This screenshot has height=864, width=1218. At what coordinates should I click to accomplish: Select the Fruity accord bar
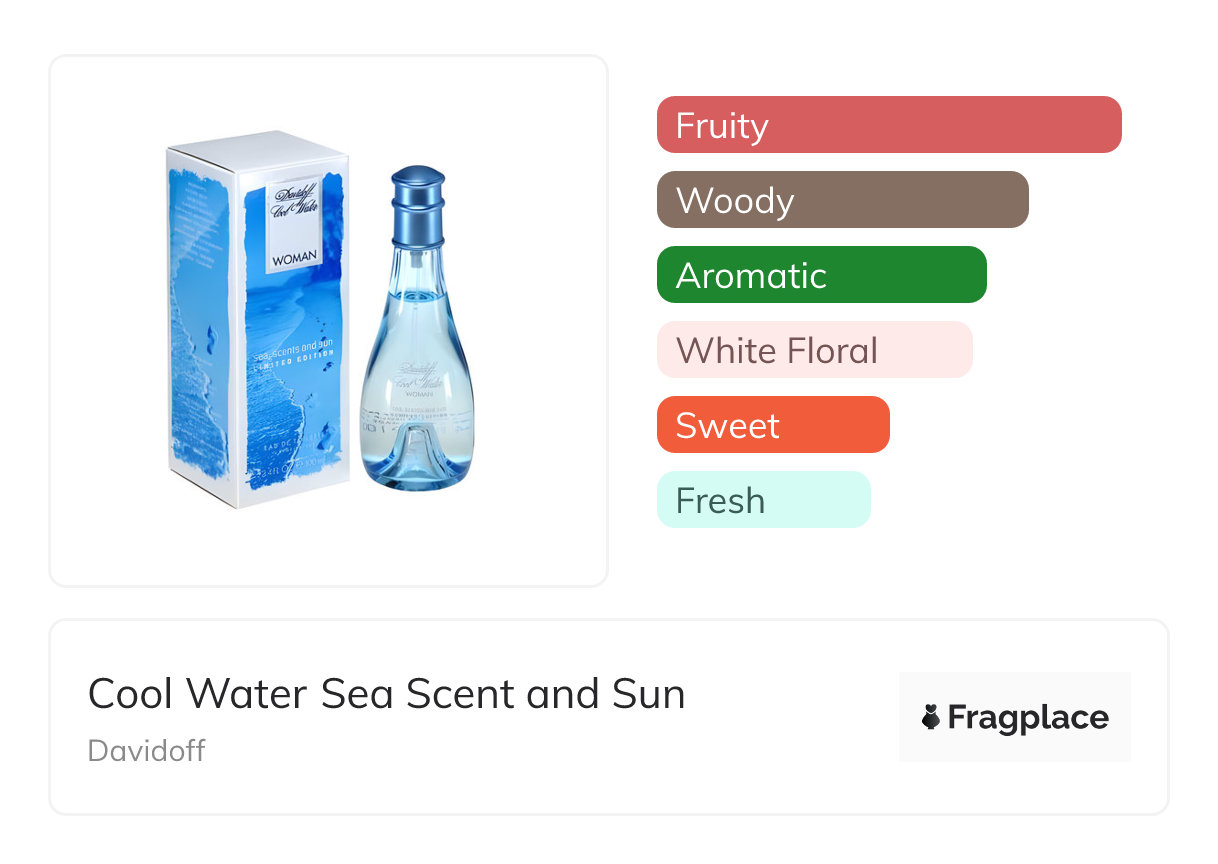tap(889, 125)
